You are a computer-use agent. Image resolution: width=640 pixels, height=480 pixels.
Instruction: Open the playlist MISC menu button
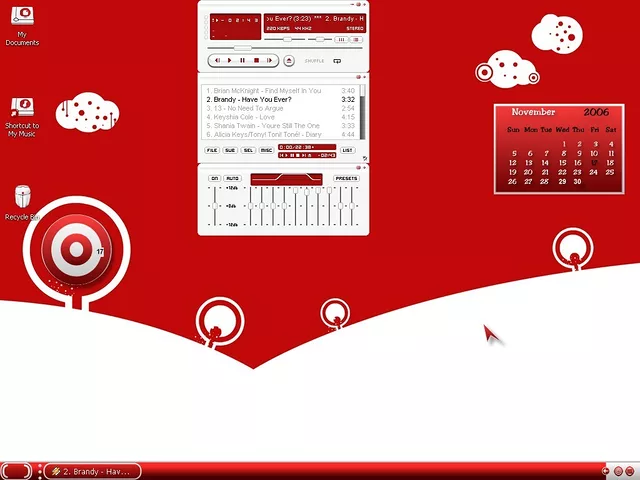266,150
